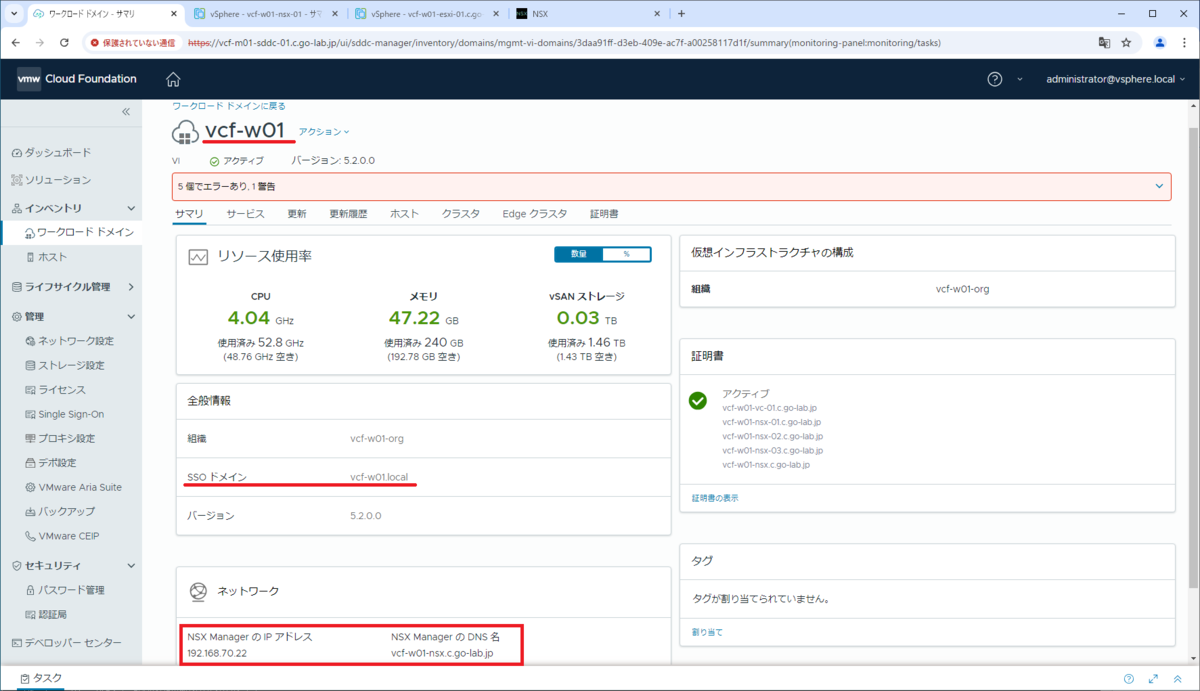The width and height of the screenshot is (1200, 691).
Task: Switch to the クラスタ tab
Action: pyautogui.click(x=461, y=214)
